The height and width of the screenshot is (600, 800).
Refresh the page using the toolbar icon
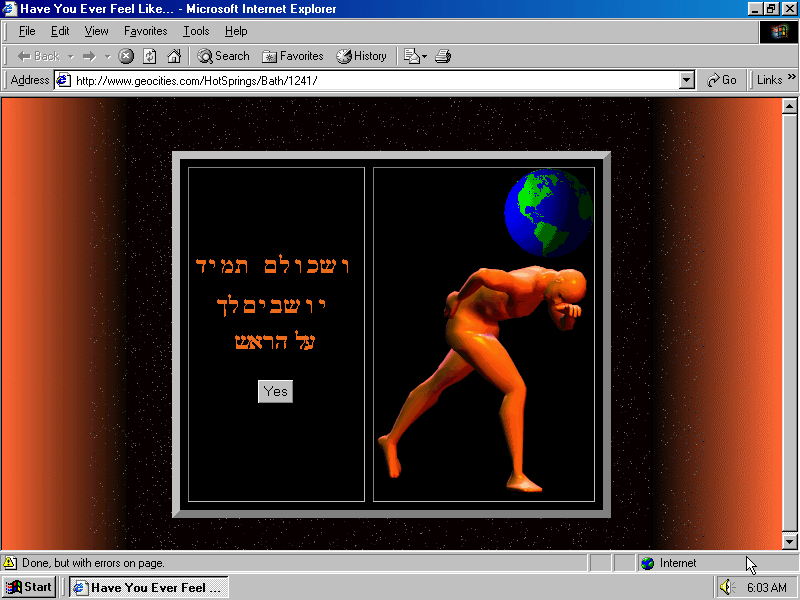(150, 56)
